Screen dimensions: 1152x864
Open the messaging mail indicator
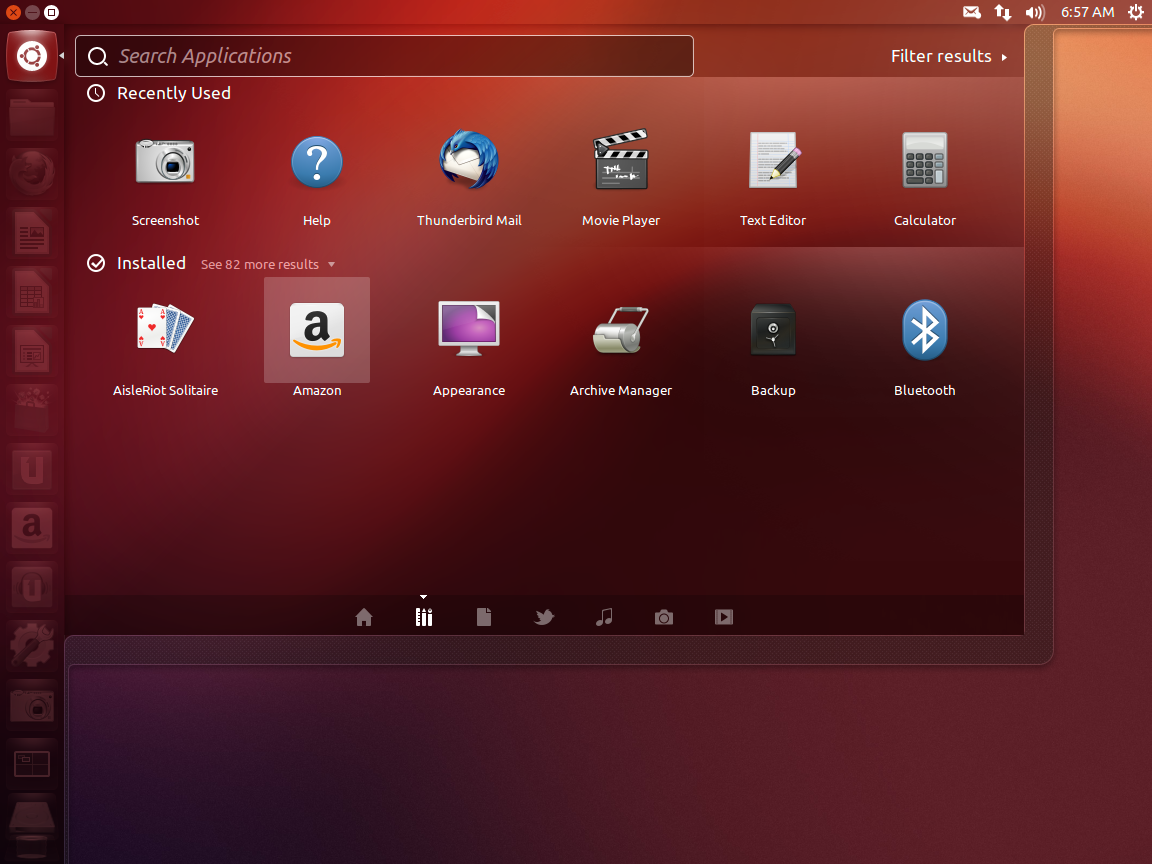point(971,12)
